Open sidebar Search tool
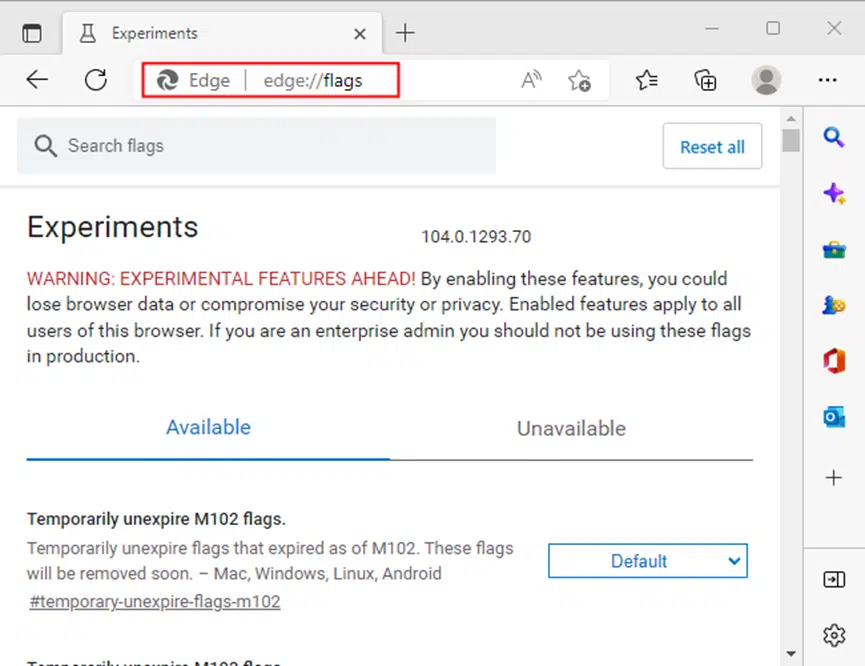865x666 pixels. tap(834, 137)
